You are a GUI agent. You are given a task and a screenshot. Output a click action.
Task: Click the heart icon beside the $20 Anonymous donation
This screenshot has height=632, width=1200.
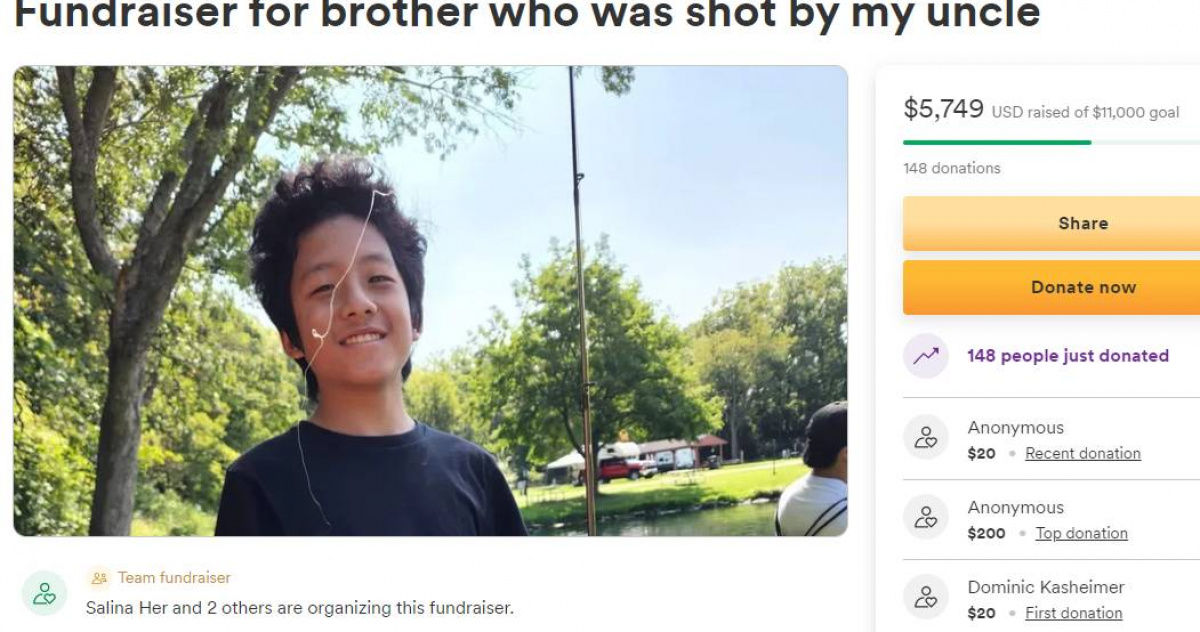click(x=925, y=437)
